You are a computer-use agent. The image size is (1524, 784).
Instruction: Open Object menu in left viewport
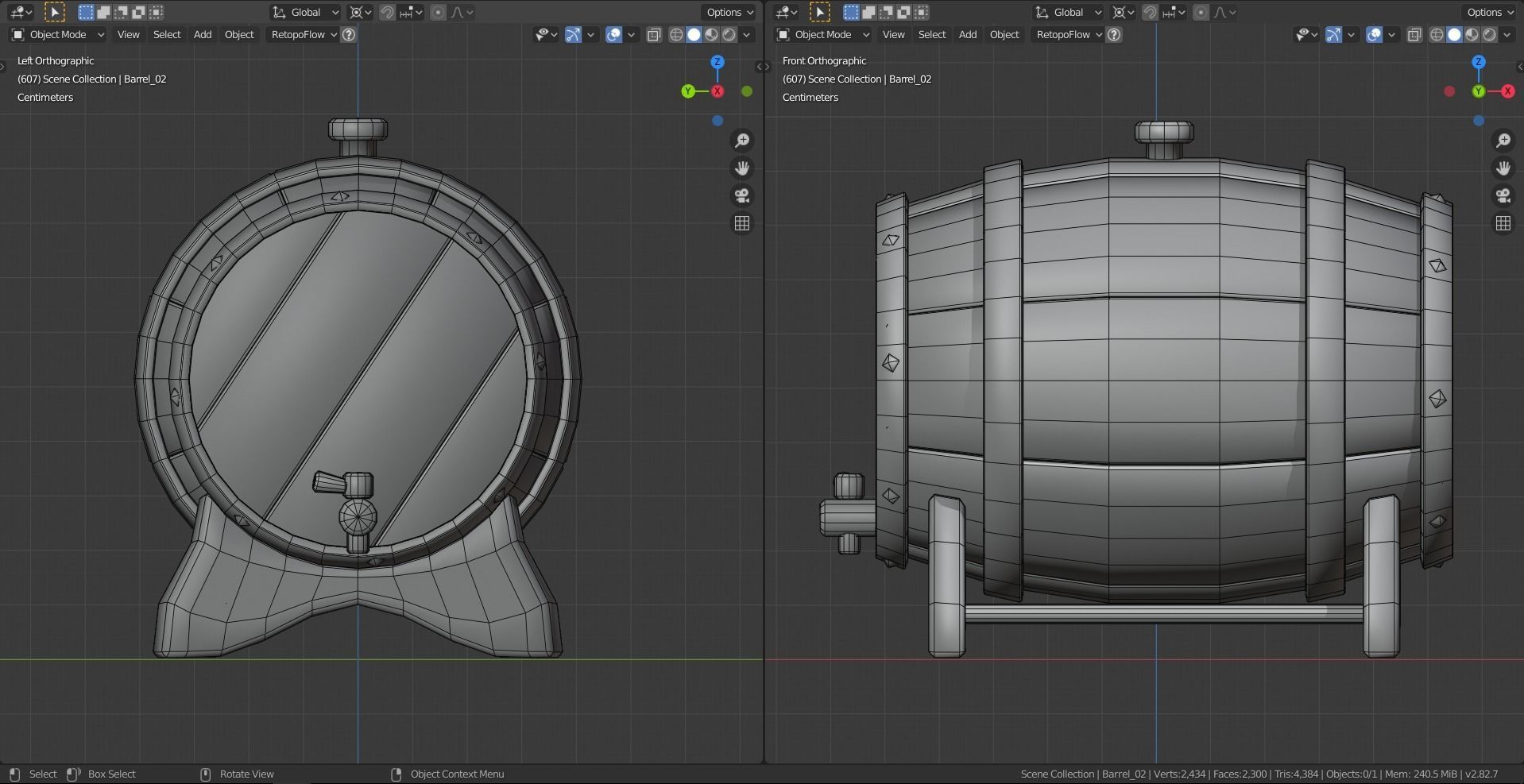(239, 34)
